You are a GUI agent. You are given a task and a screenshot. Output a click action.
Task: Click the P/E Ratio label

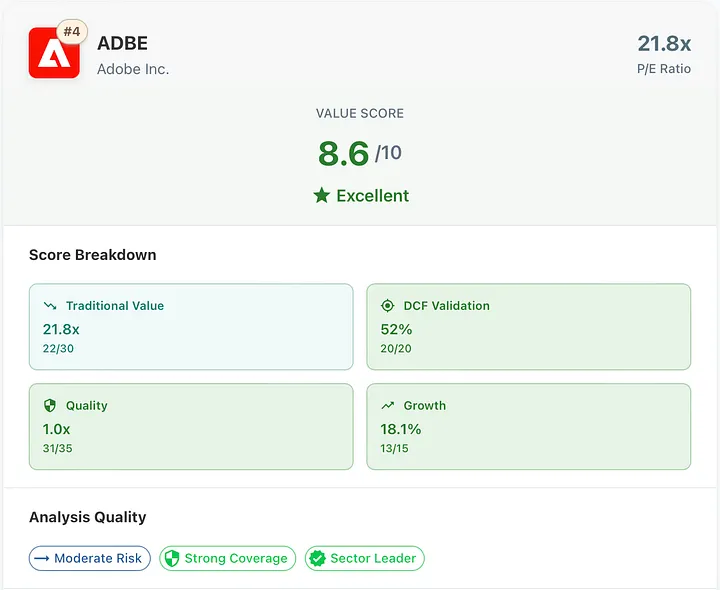tap(664, 69)
